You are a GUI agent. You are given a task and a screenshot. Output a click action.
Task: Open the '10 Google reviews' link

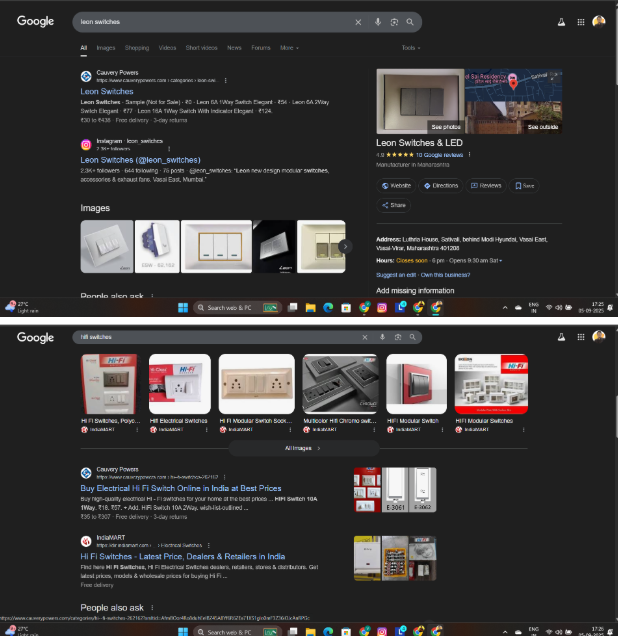(x=439, y=155)
